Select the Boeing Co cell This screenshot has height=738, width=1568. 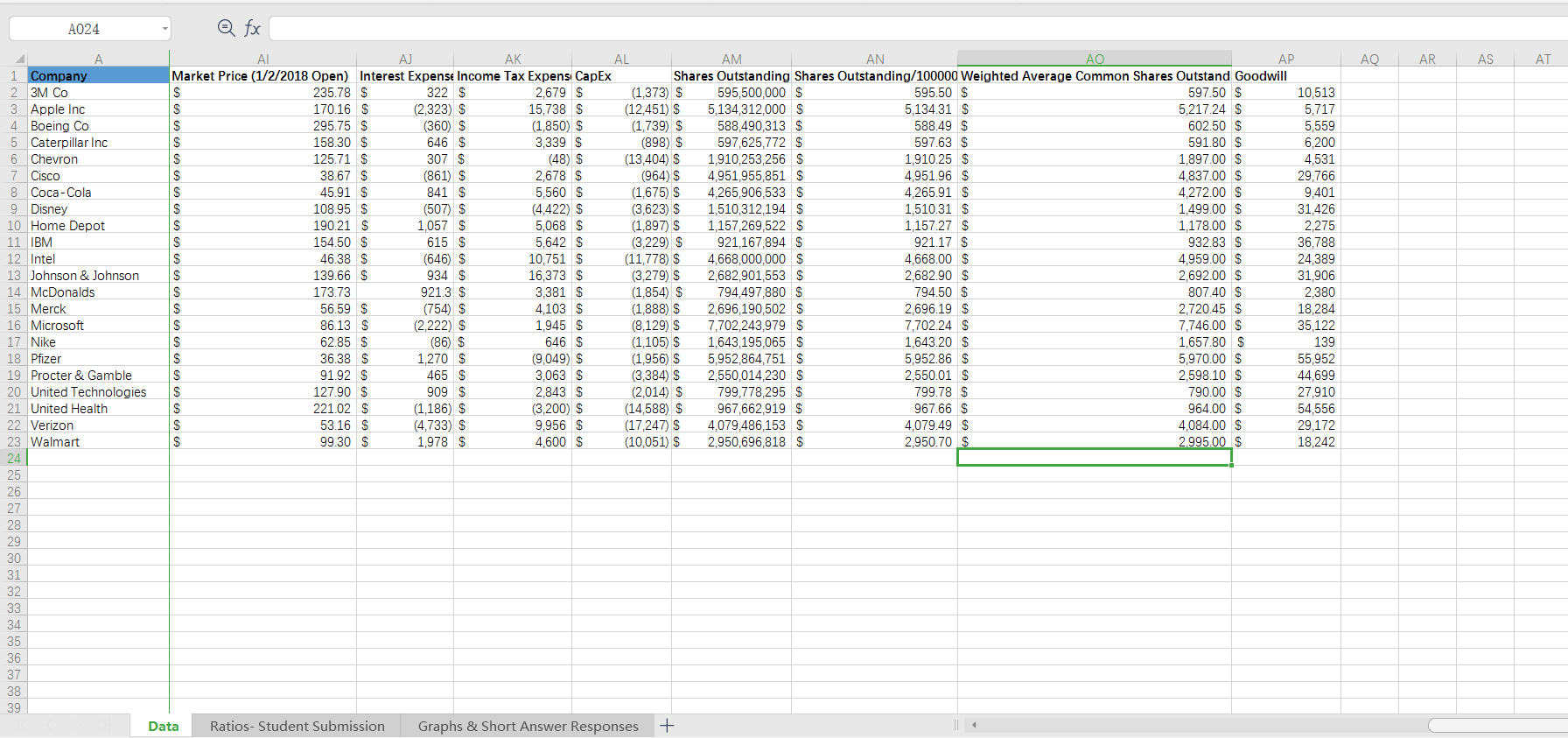98,126
